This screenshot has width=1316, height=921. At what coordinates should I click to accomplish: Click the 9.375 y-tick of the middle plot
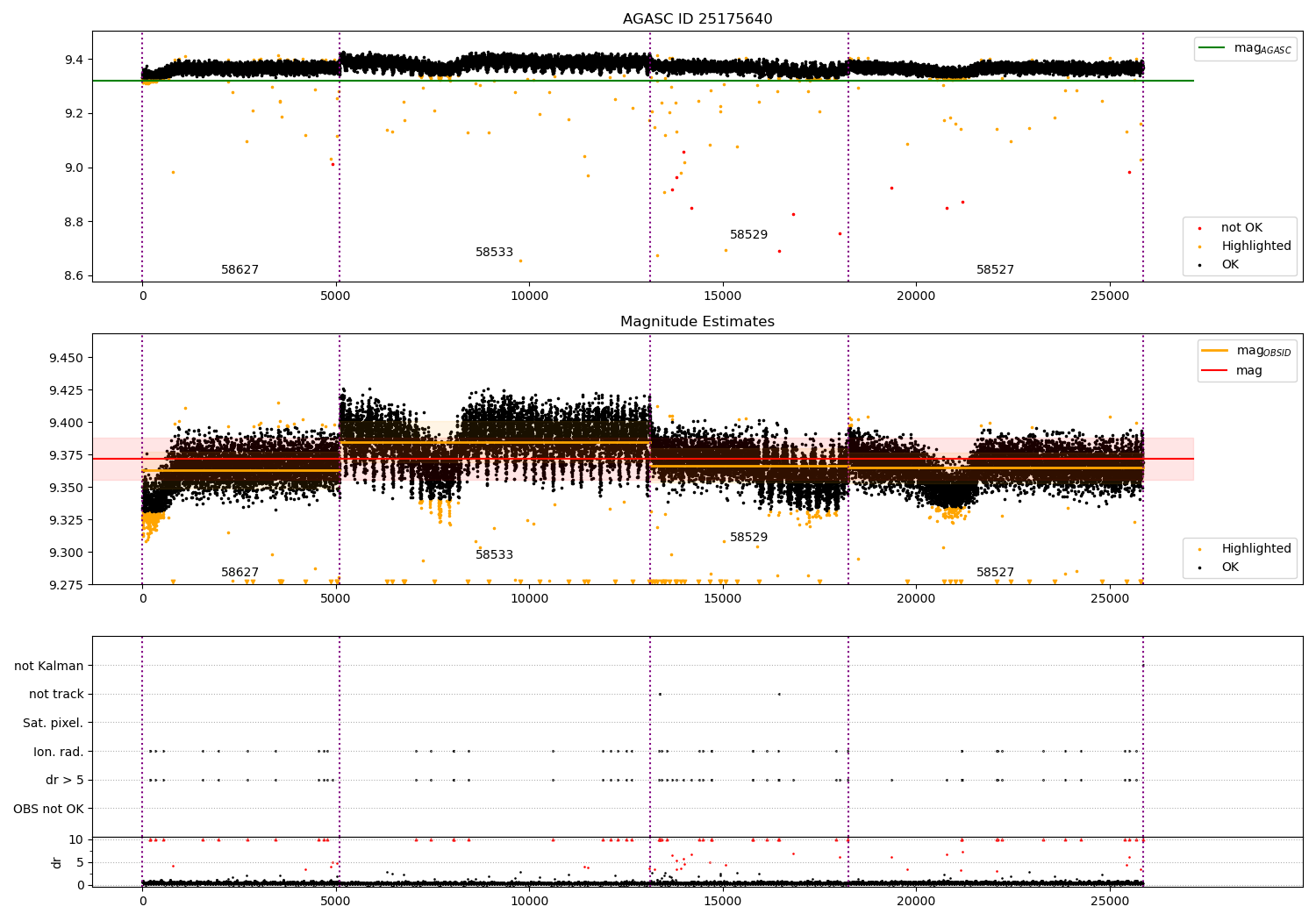(67, 455)
